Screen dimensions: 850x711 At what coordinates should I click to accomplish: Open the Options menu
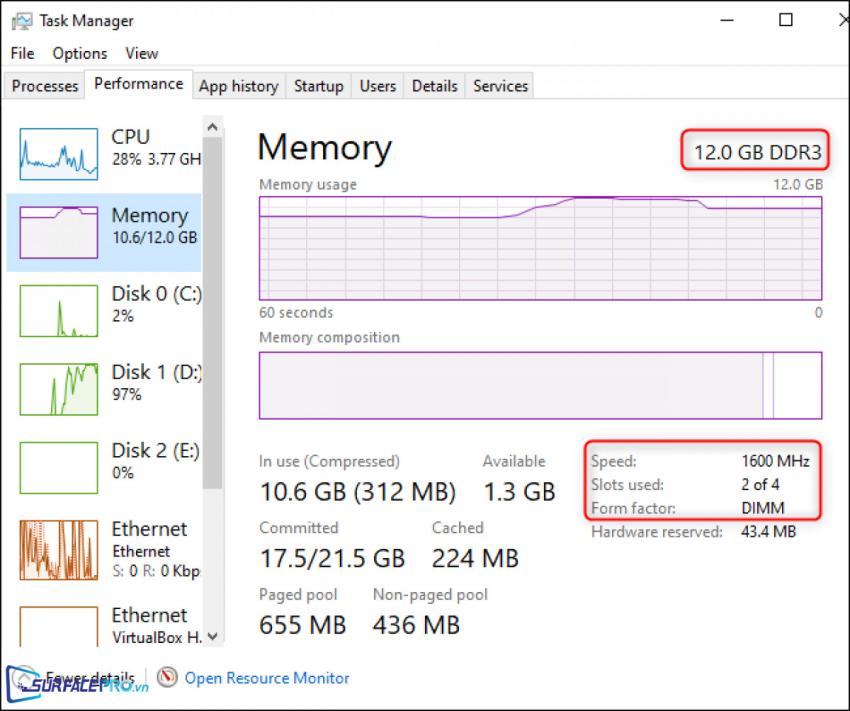pos(79,53)
